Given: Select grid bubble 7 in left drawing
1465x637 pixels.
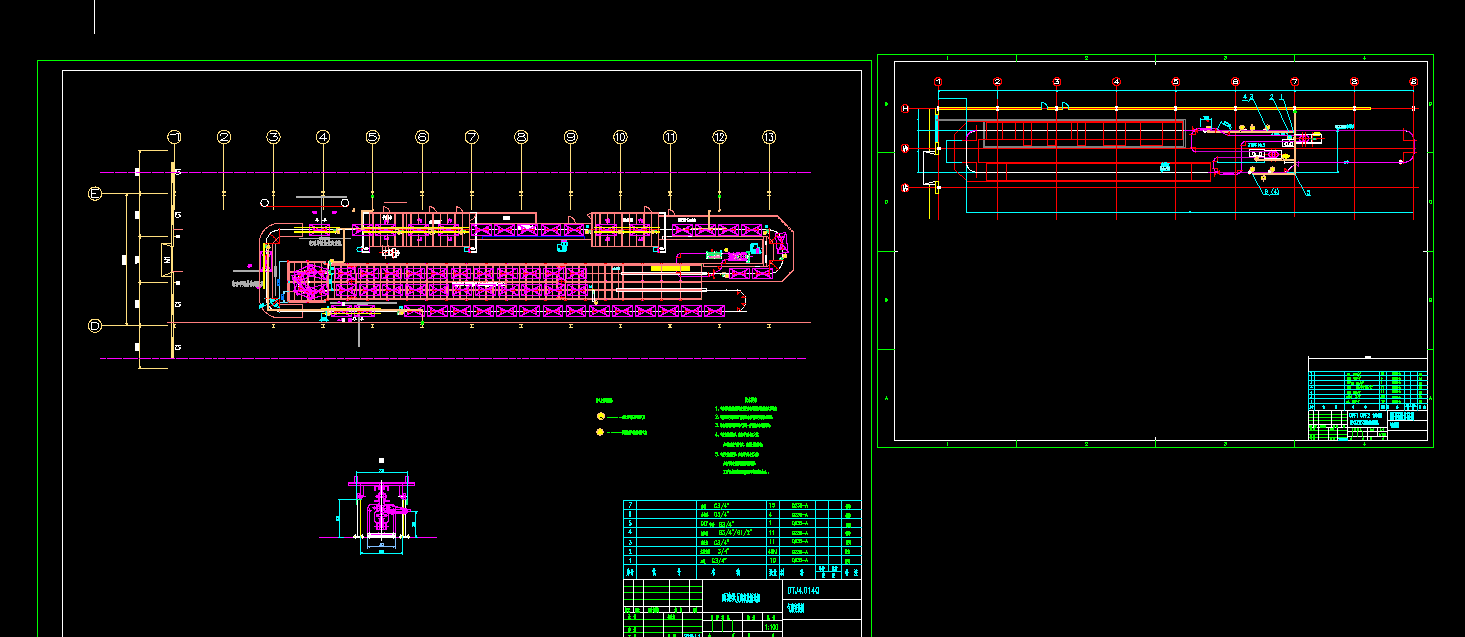Looking at the screenshot, I should (x=471, y=137).
